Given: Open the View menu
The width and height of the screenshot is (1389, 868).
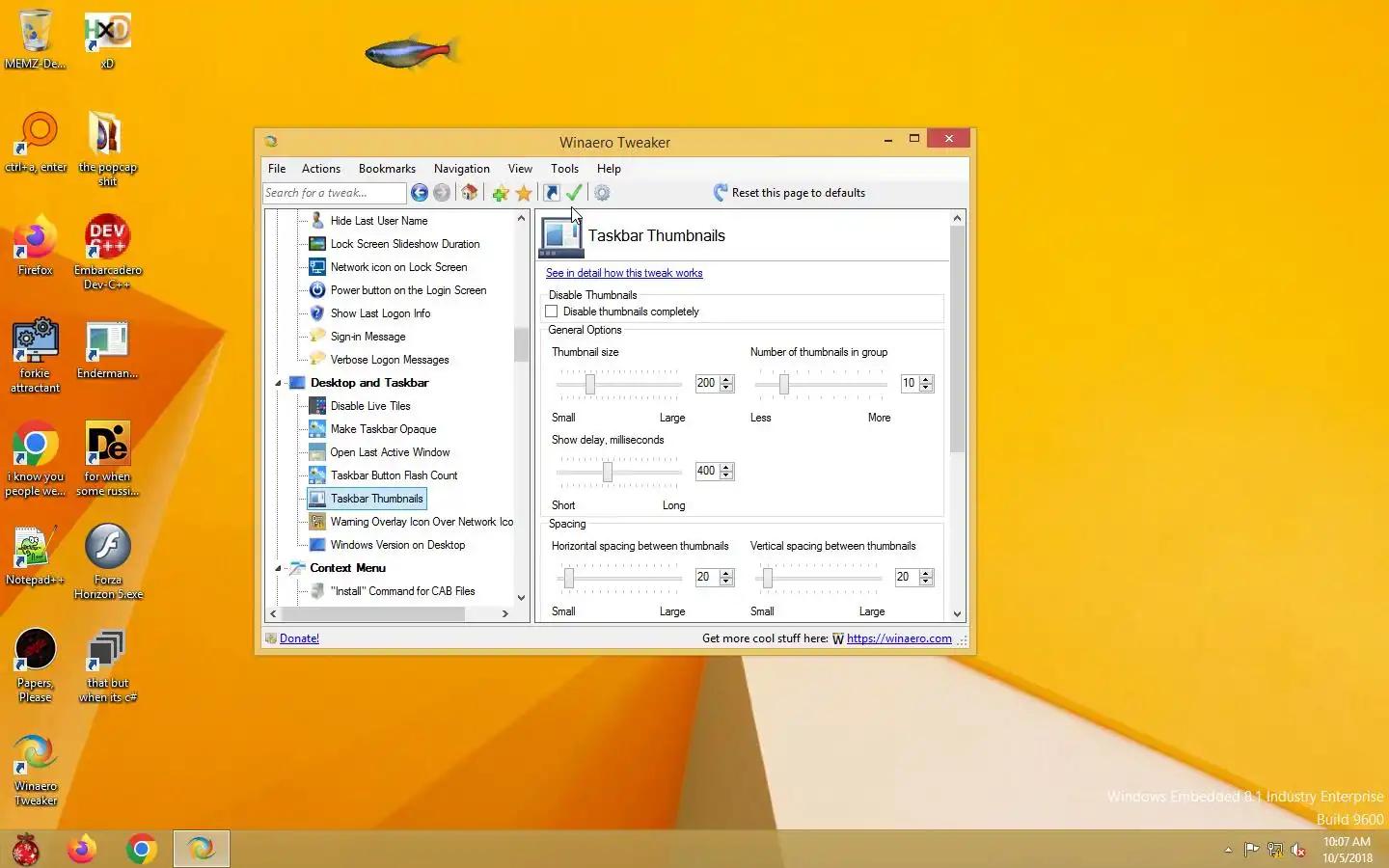Looking at the screenshot, I should click(520, 168).
